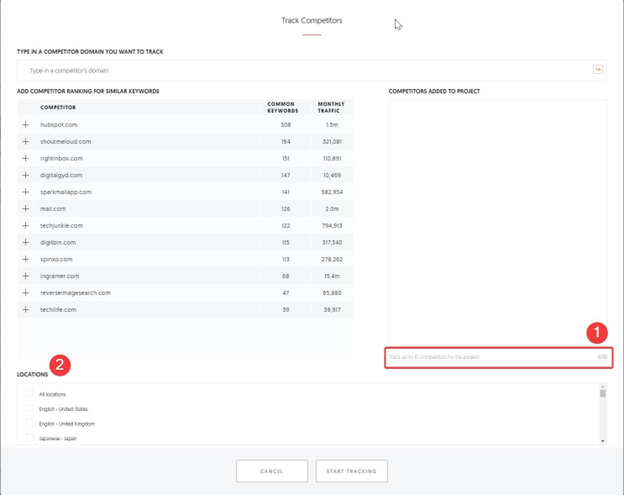The image size is (624, 495).
Task: Select the Japanese - Japan location checkbox
Action: (30, 438)
